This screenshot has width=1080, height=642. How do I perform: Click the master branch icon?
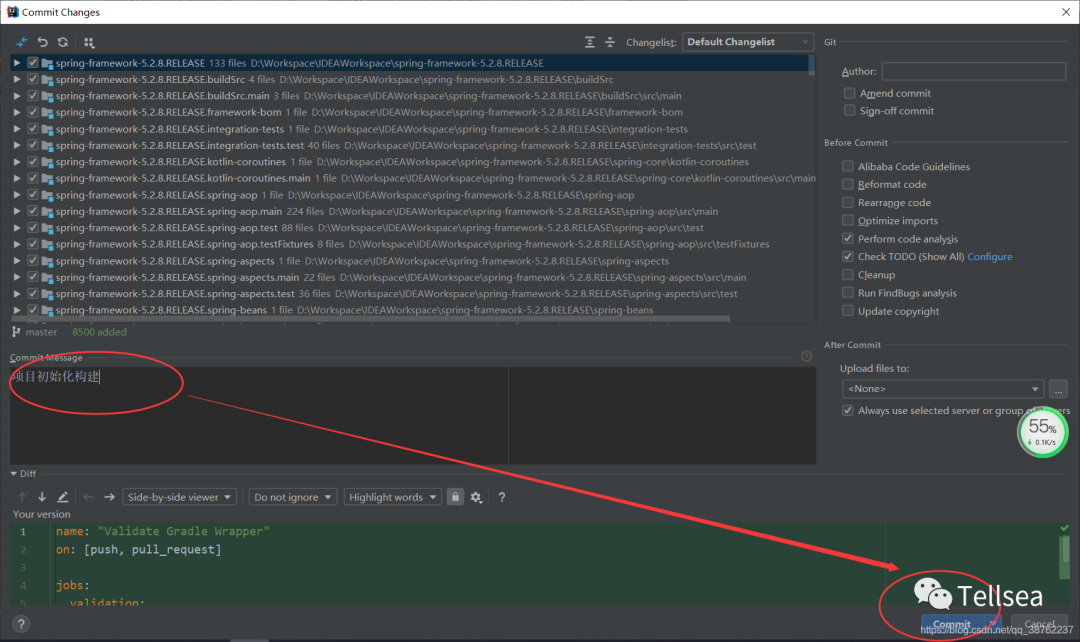point(16,331)
